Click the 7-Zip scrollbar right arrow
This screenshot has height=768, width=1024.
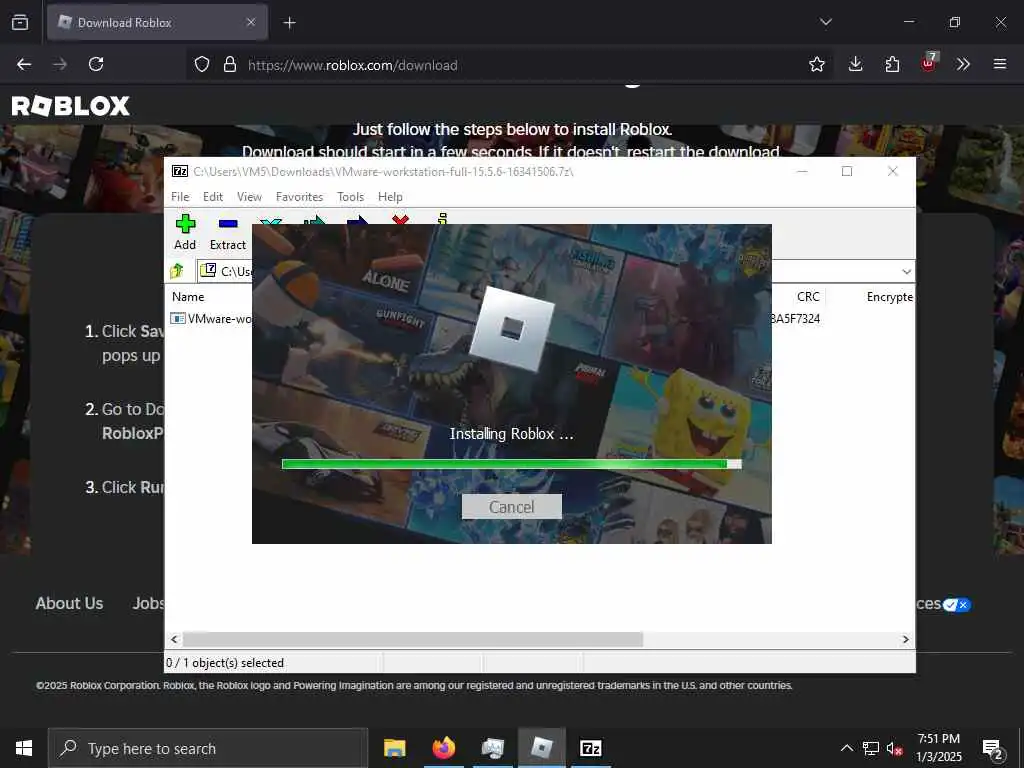point(905,639)
